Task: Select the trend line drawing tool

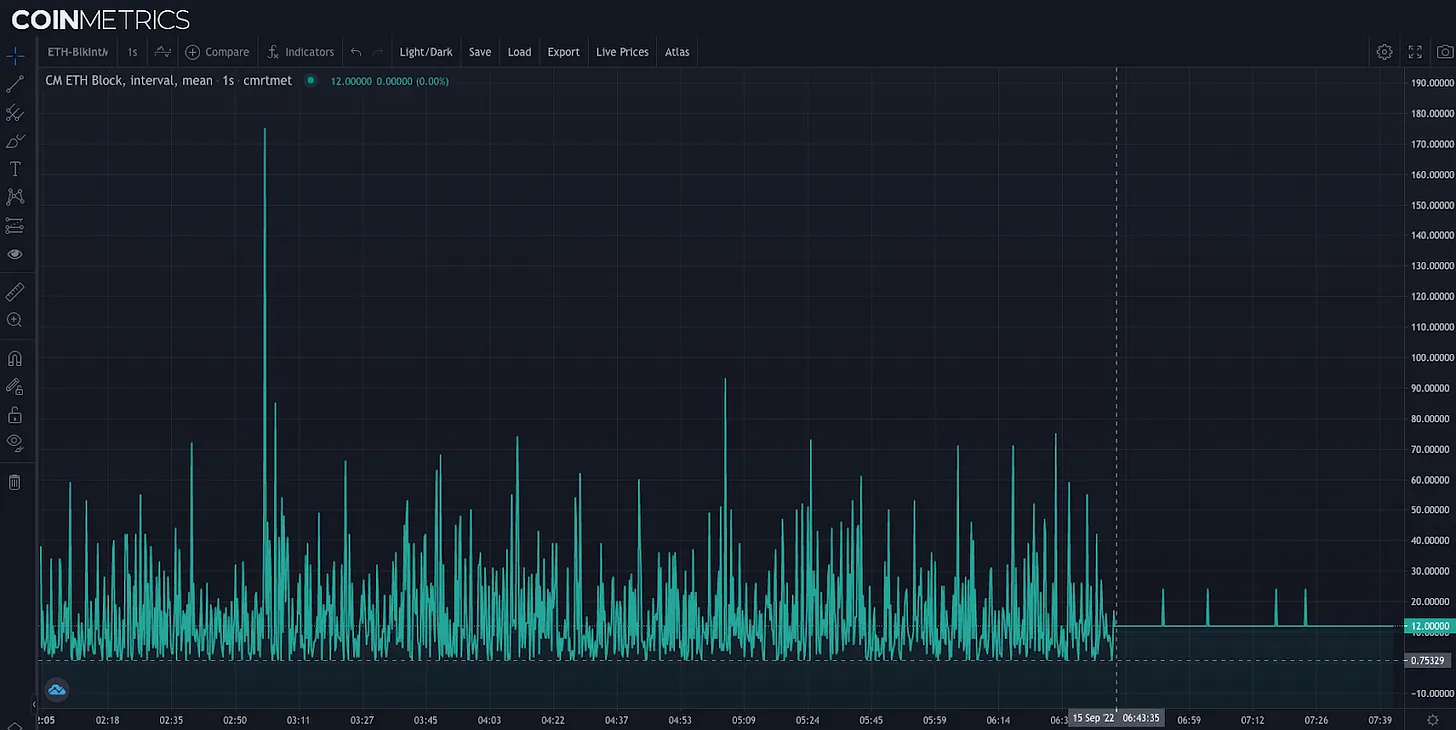Action: click(15, 85)
